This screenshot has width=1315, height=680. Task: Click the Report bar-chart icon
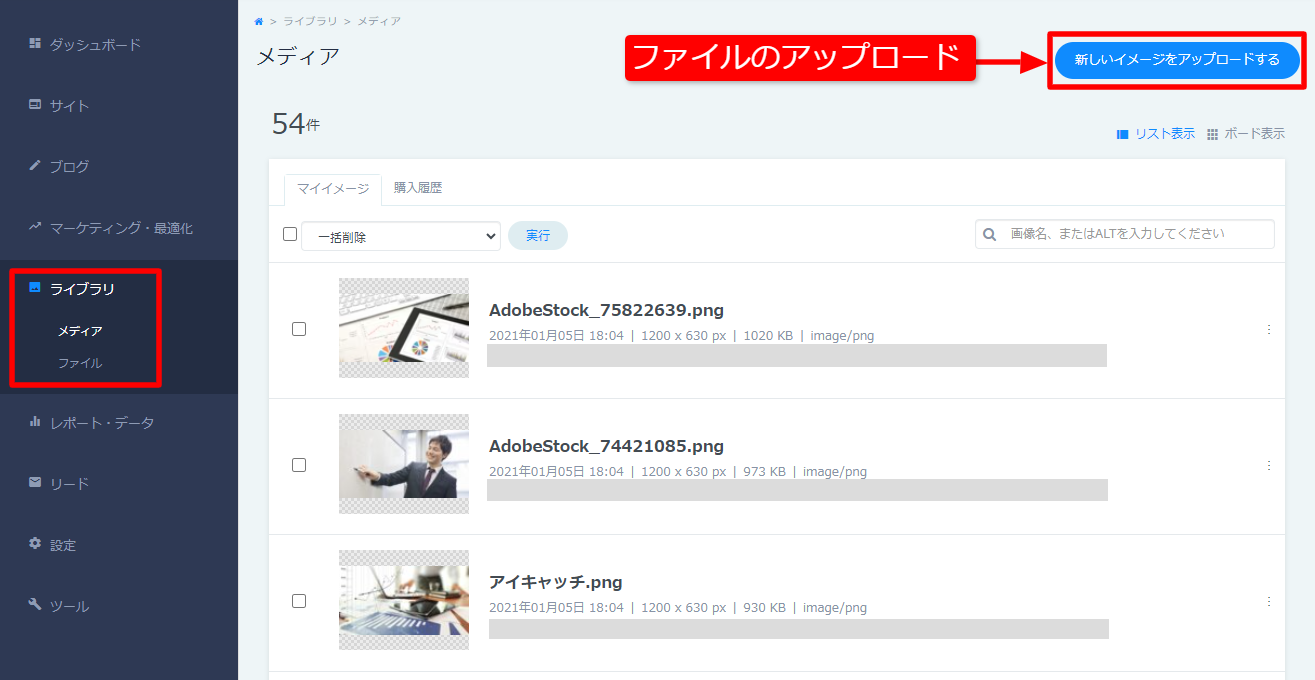click(x=35, y=421)
